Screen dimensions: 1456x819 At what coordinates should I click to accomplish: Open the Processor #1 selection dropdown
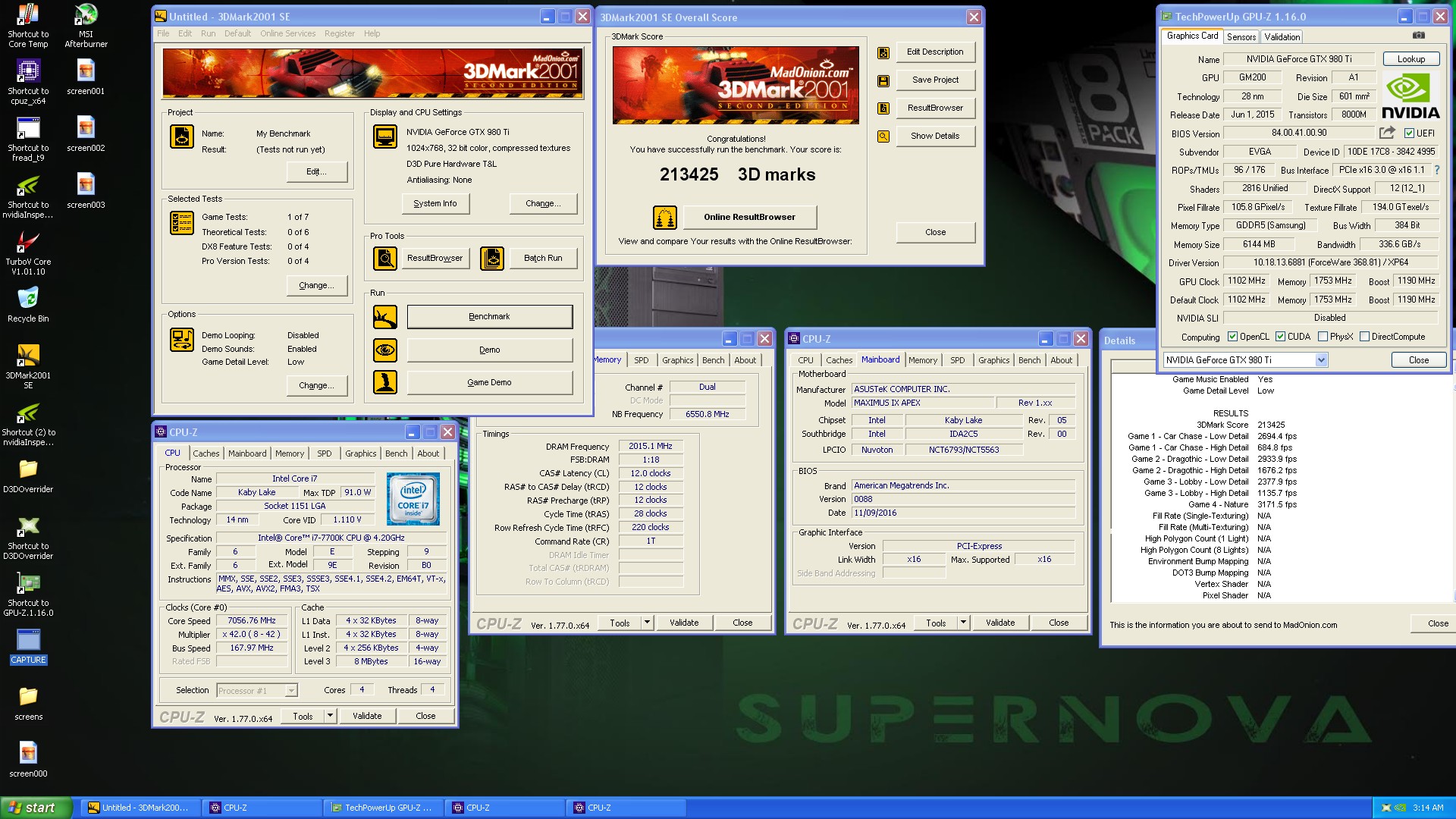coord(290,691)
